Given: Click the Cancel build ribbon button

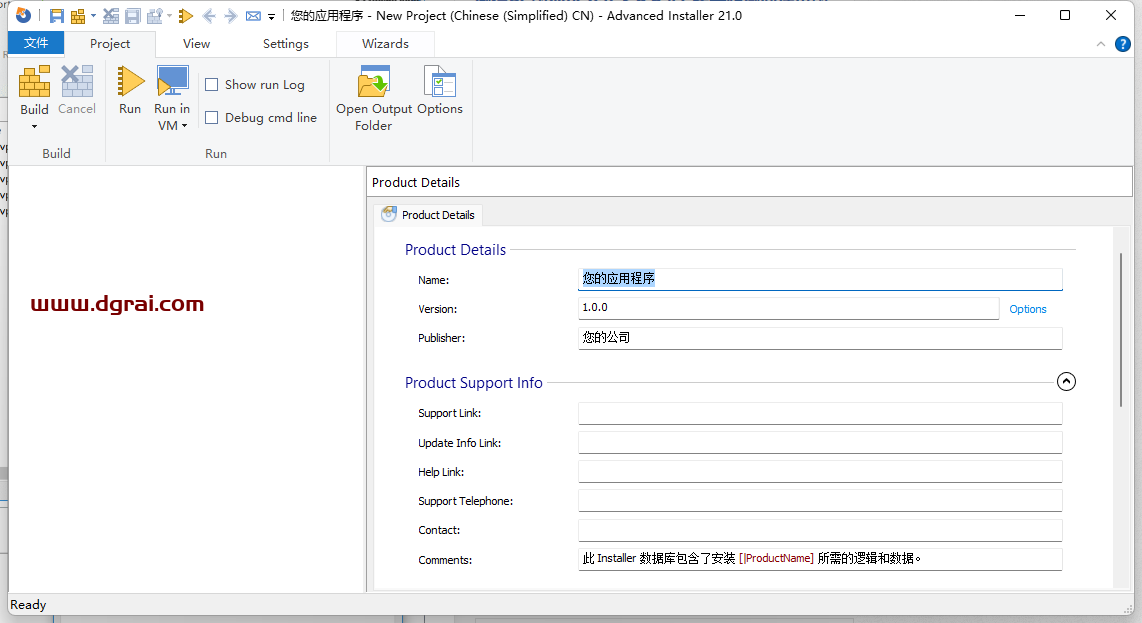Looking at the screenshot, I should 76,90.
